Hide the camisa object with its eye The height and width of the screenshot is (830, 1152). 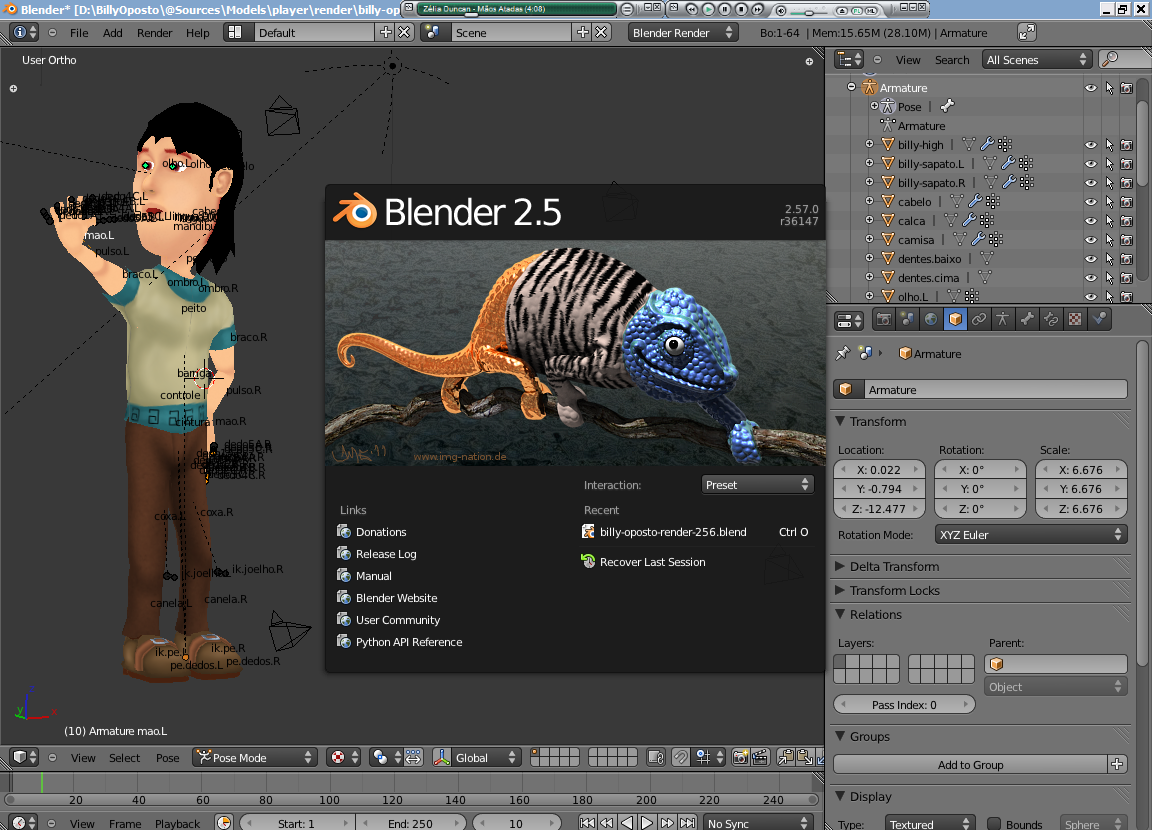coord(1091,240)
